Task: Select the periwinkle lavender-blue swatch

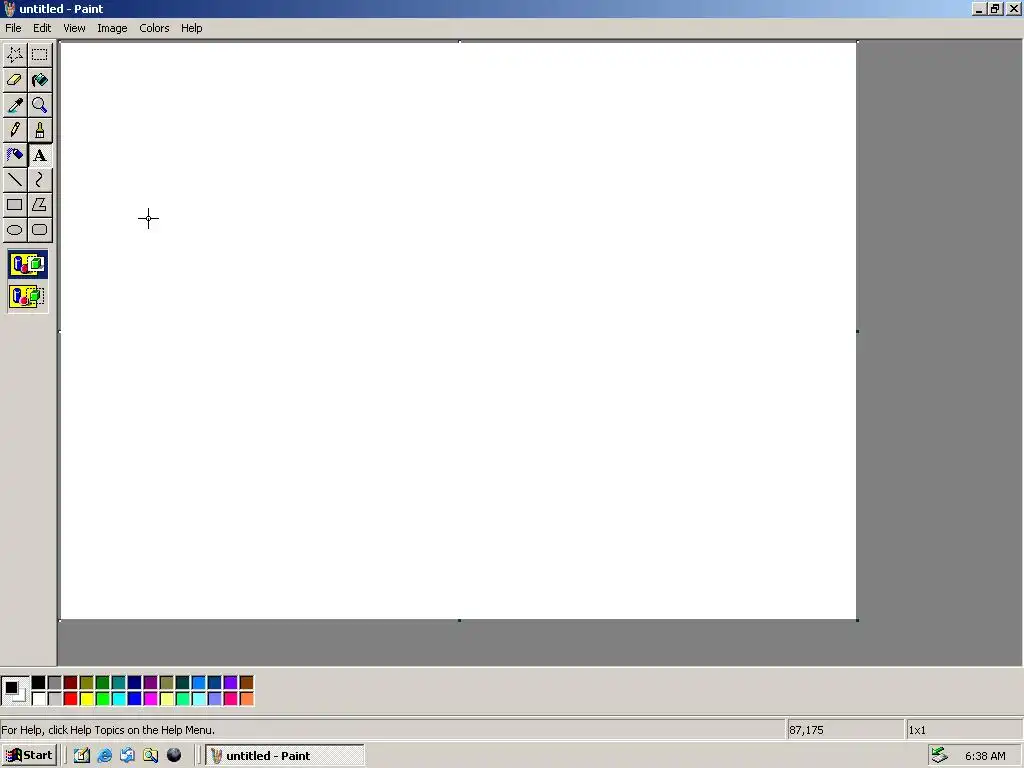Action: tap(215, 699)
